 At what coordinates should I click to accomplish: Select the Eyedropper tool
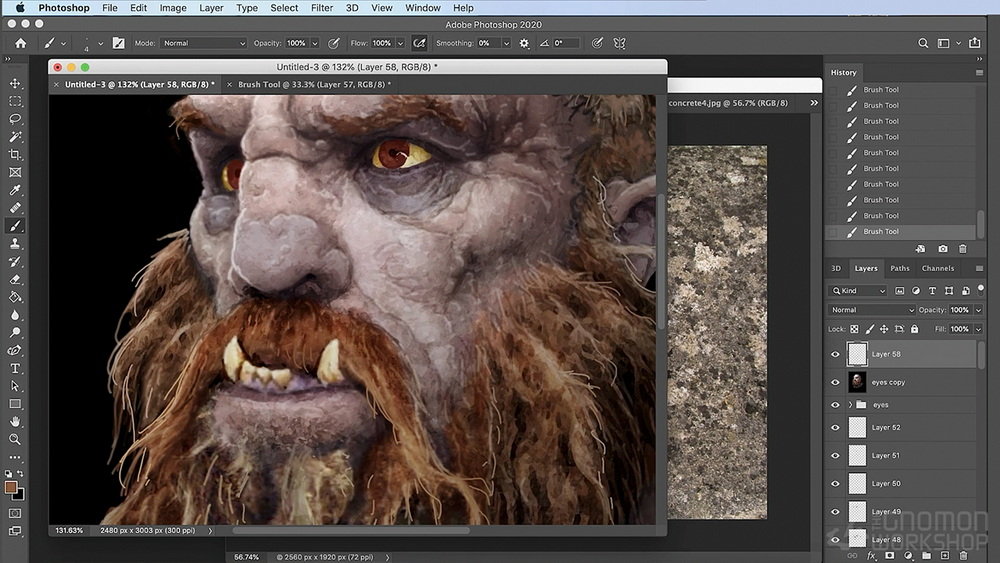pos(15,190)
